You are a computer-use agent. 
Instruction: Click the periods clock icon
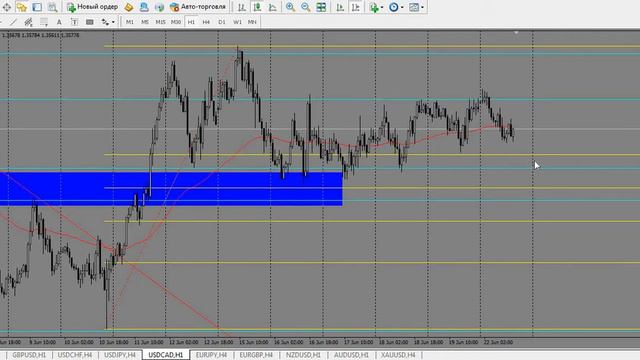(x=393, y=7)
